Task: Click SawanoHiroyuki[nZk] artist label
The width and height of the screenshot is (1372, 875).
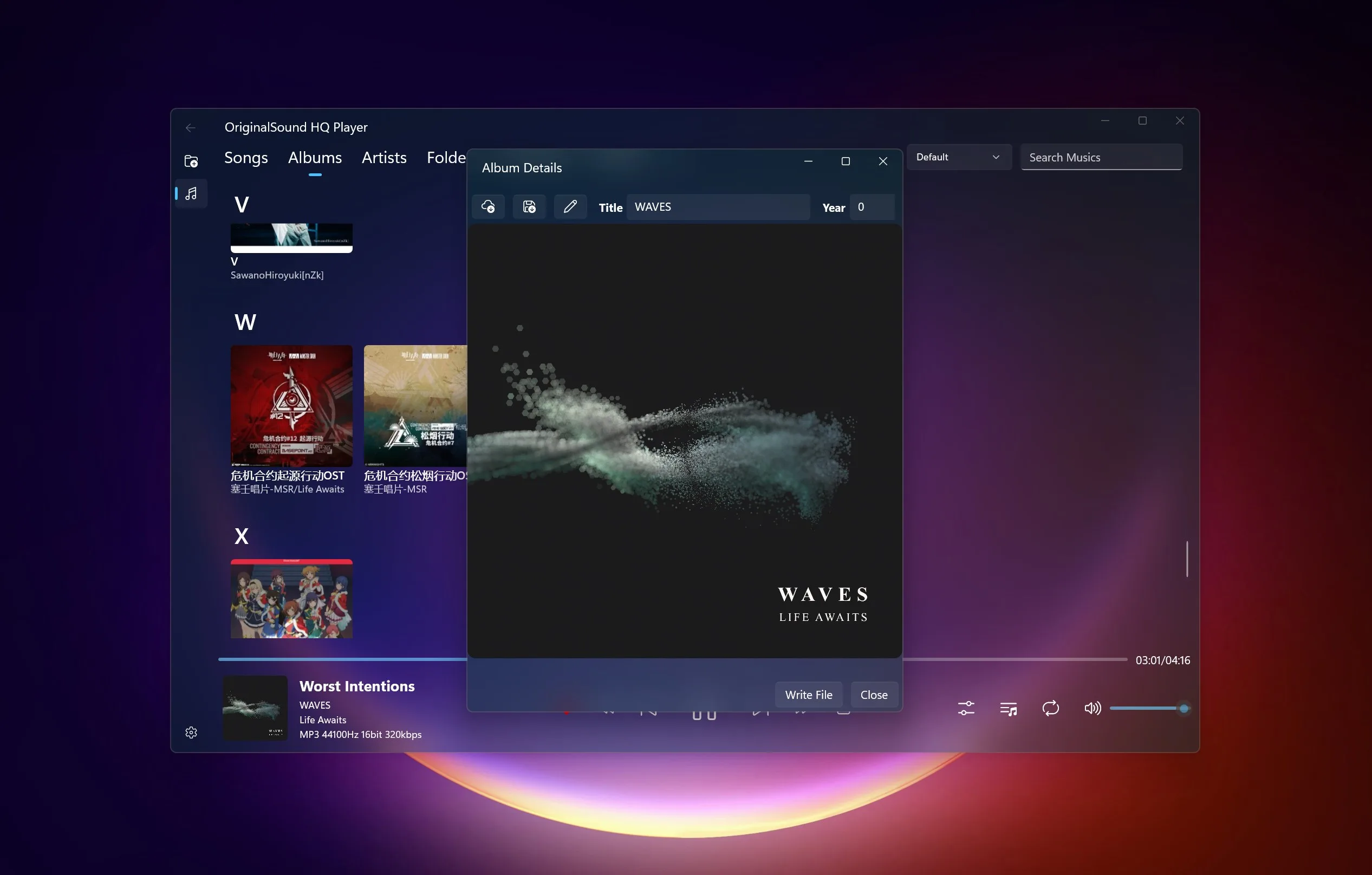Action: point(277,275)
